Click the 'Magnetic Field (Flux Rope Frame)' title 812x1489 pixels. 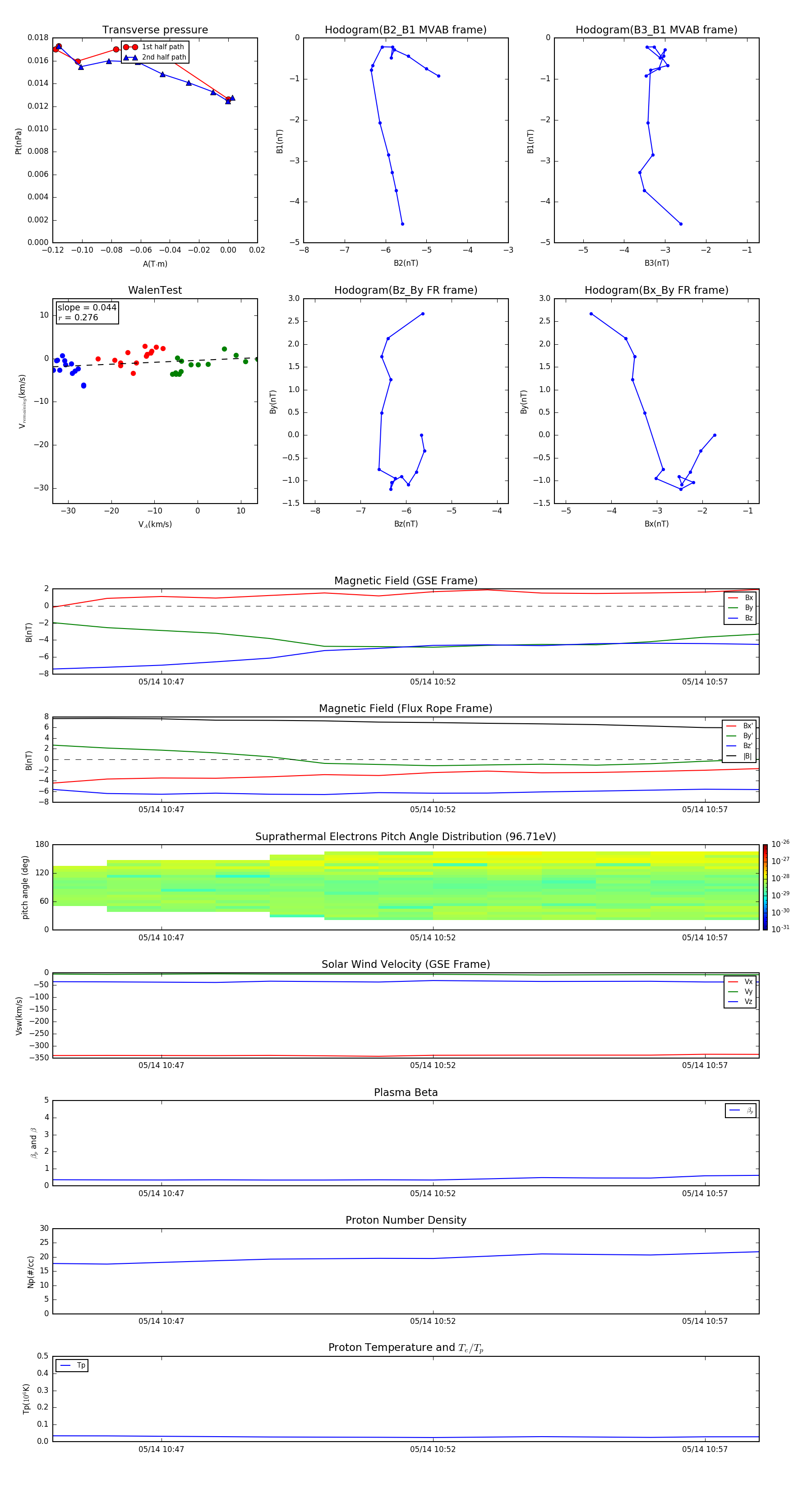point(406,708)
